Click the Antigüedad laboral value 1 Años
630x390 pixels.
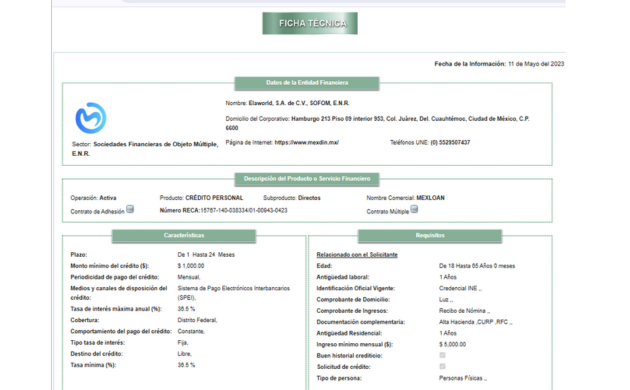pos(448,277)
